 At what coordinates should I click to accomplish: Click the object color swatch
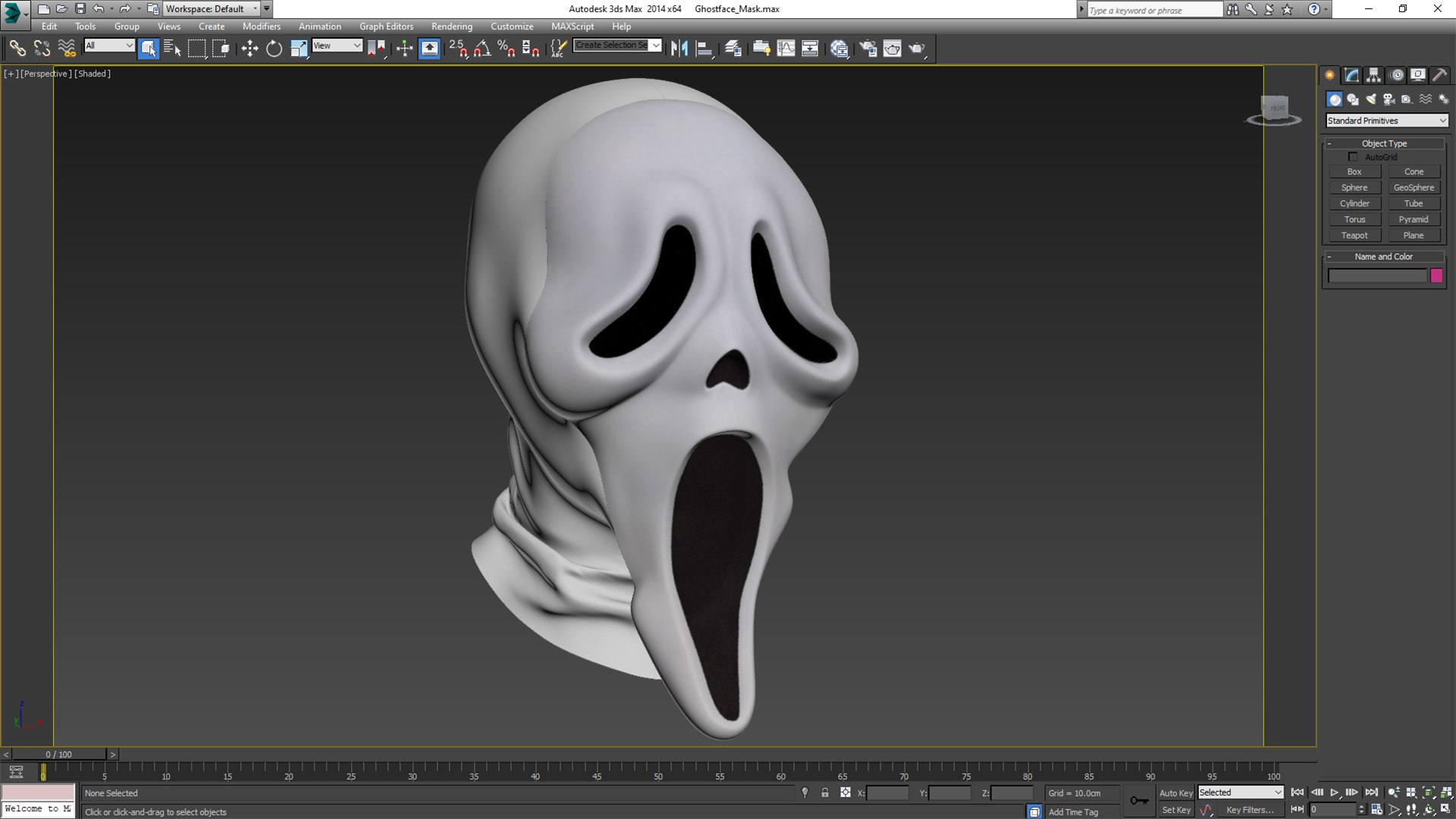tap(1436, 276)
